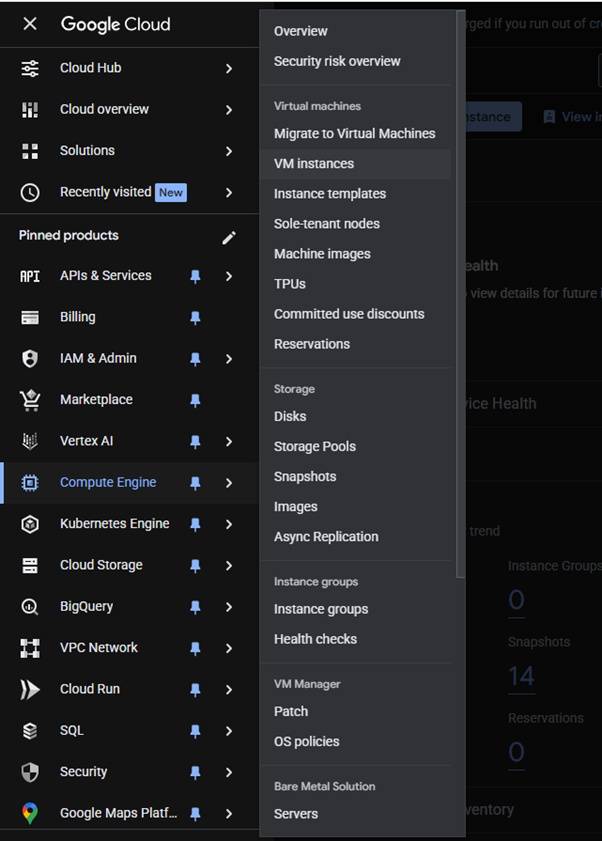Image resolution: width=602 pixels, height=841 pixels.
Task: Navigate to OS policies
Action: [355, 741]
